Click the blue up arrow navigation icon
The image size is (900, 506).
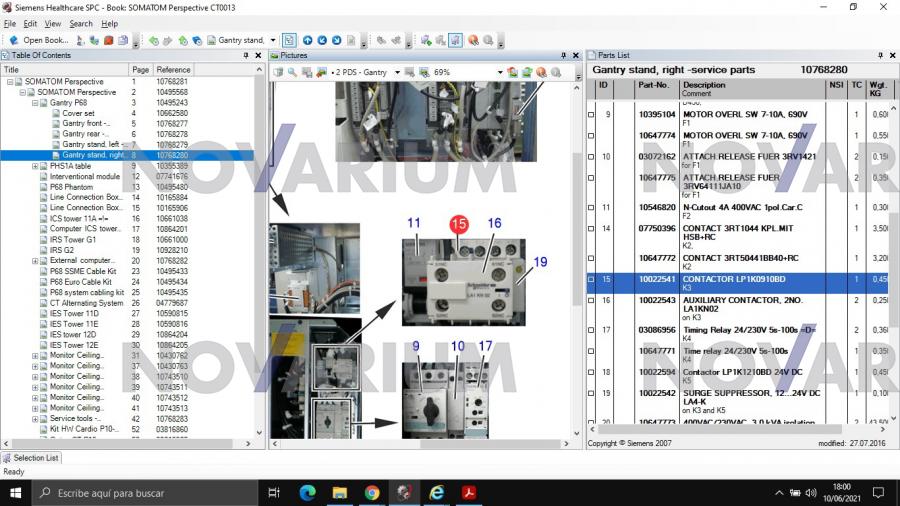[308, 40]
